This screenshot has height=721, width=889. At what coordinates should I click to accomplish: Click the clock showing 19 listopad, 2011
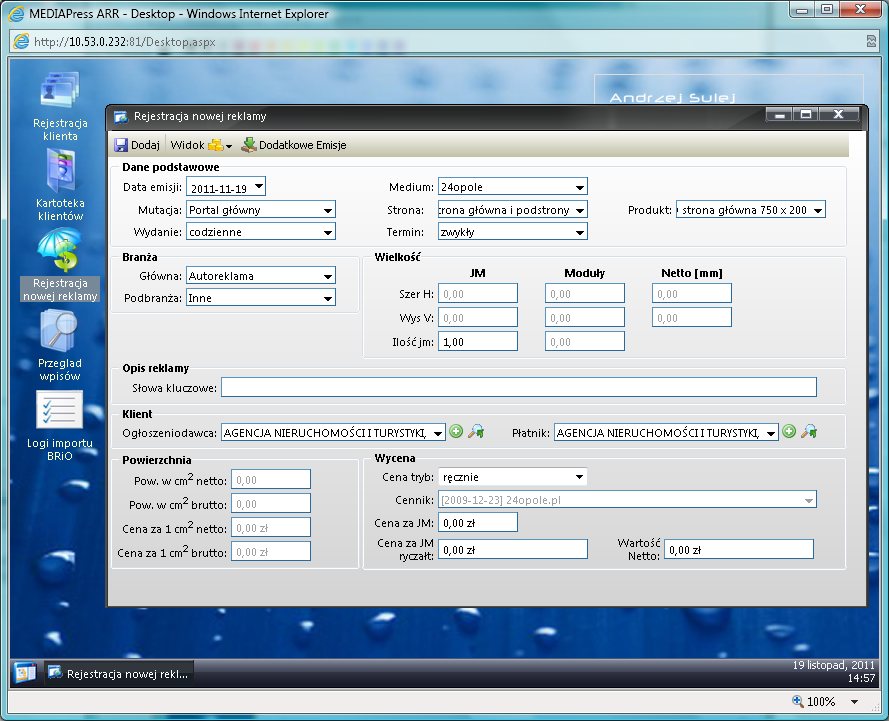coord(833,671)
